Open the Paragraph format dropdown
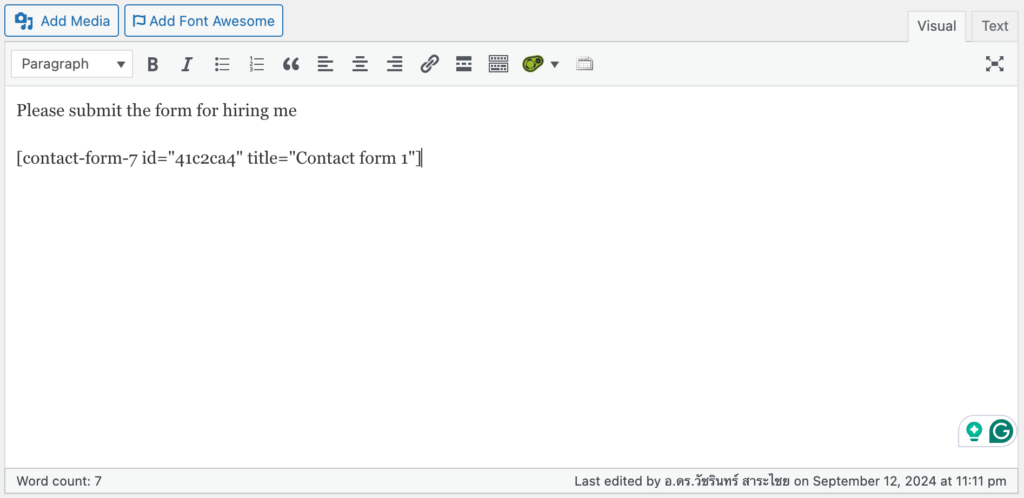This screenshot has height=498, width=1024. [71, 64]
